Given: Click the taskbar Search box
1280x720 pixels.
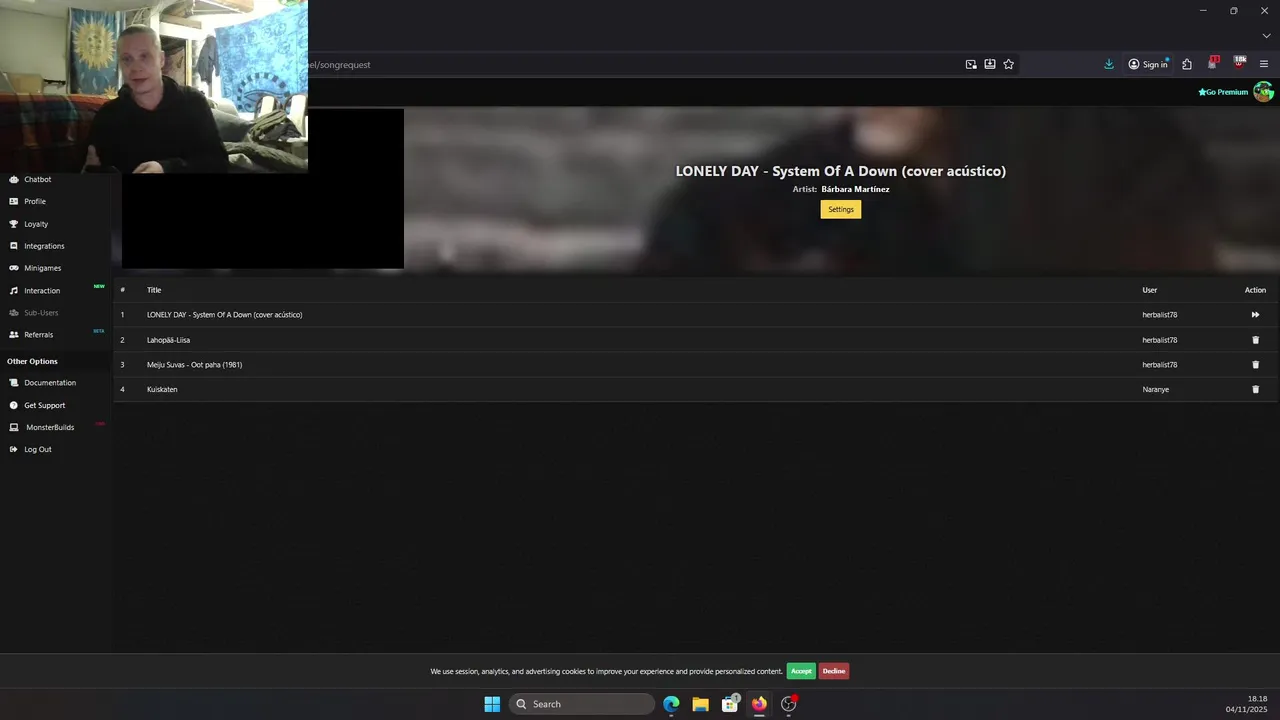Looking at the screenshot, I should [x=582, y=704].
